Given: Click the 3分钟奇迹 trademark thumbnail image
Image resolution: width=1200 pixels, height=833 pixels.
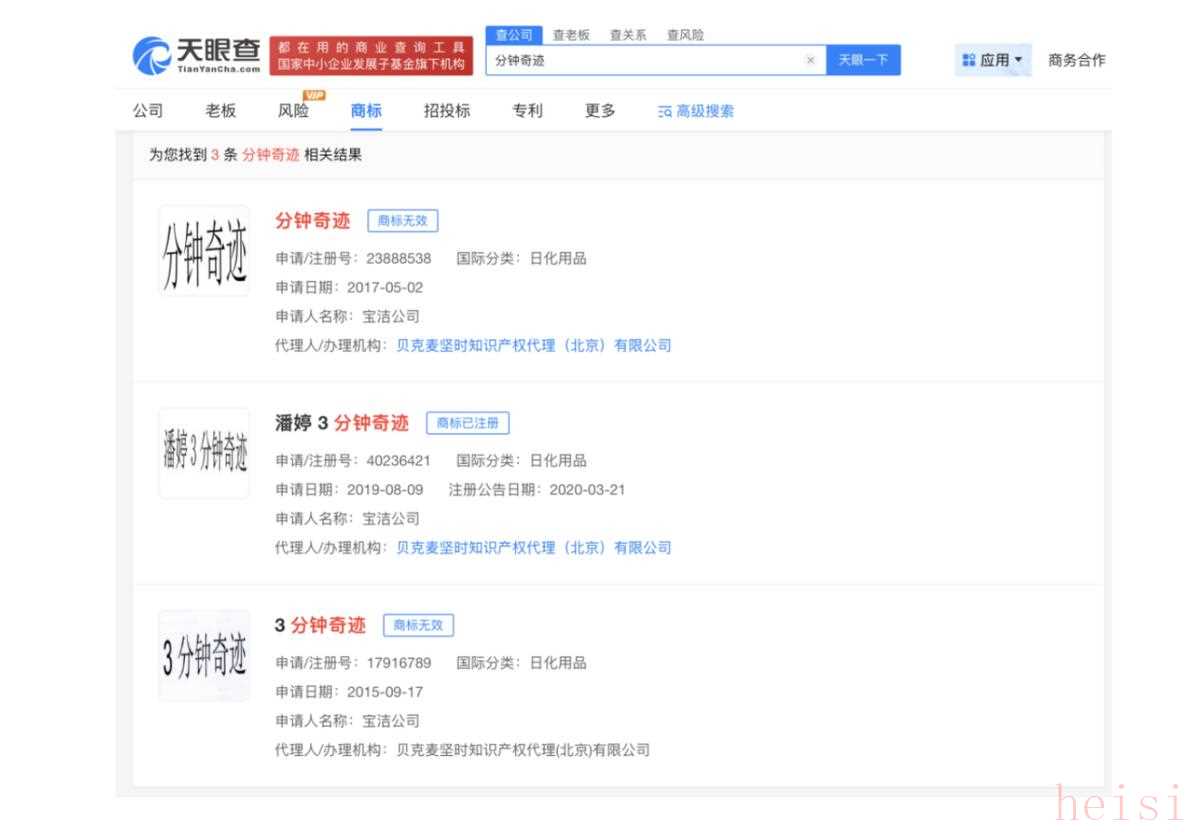Looking at the screenshot, I should click(x=204, y=655).
